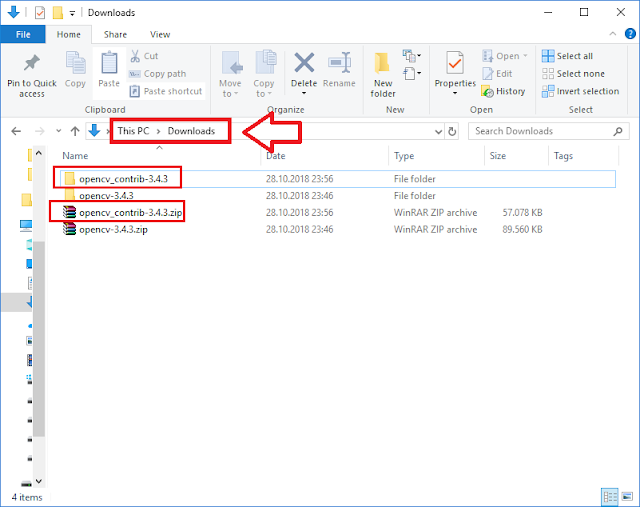Image resolution: width=640 pixels, height=507 pixels.
Task: Click Select all in ribbon
Action: [567, 56]
